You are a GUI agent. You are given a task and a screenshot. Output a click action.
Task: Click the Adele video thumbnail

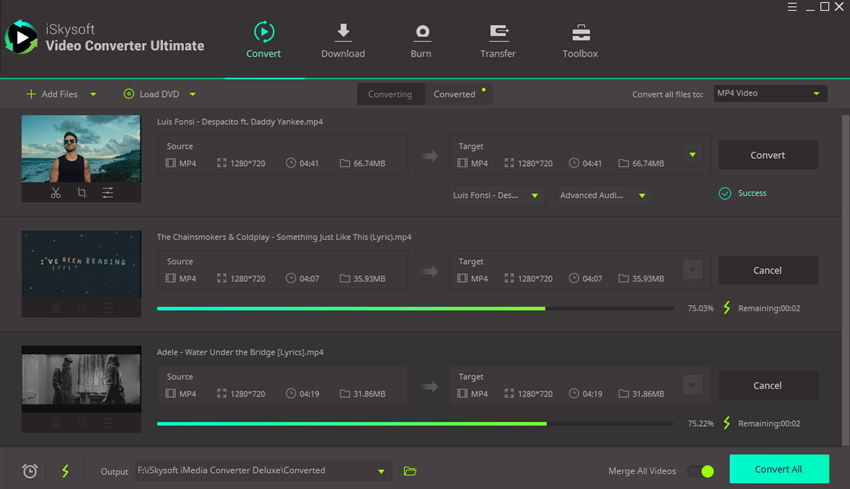(x=81, y=380)
